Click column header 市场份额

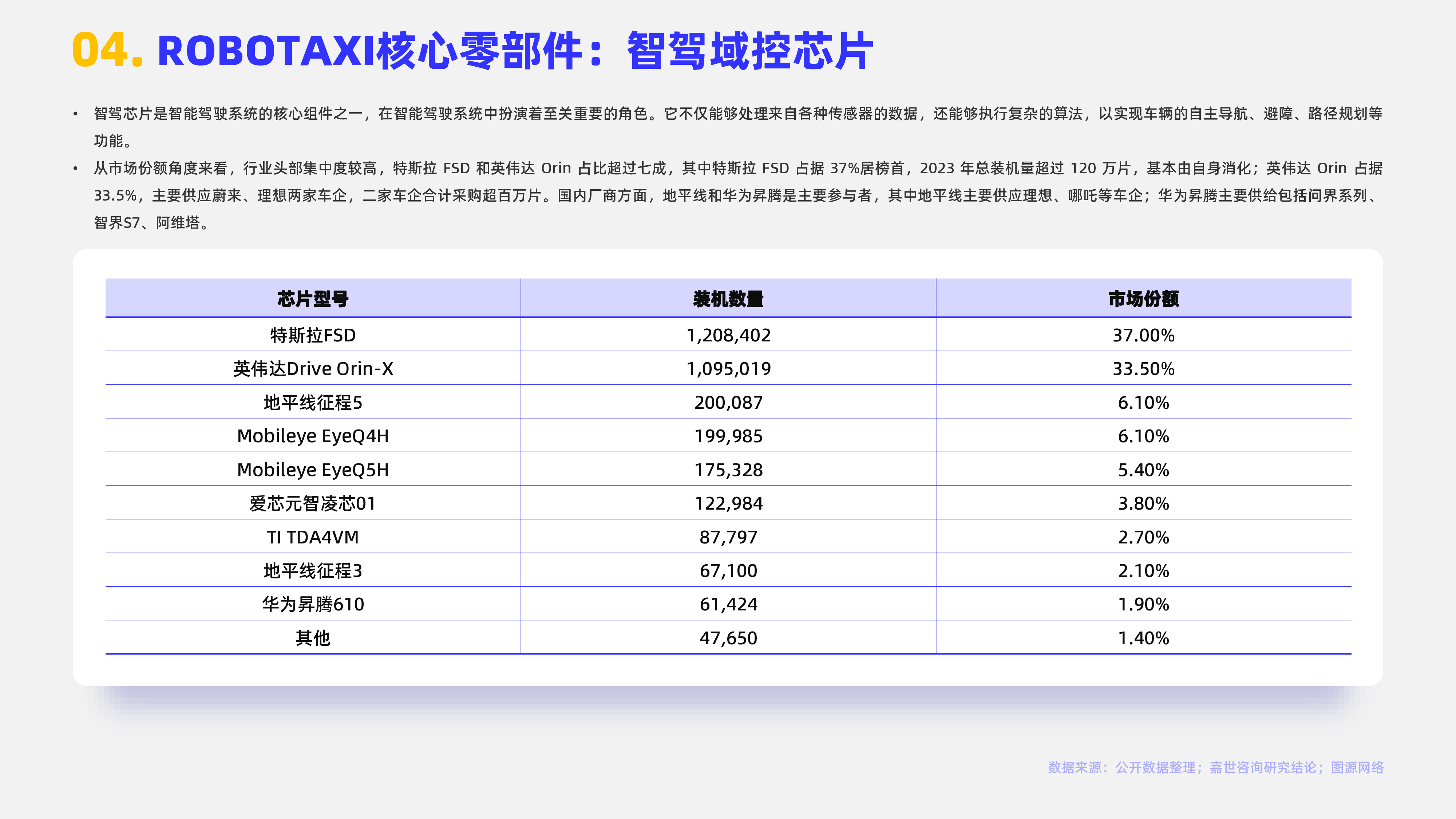click(x=1143, y=299)
